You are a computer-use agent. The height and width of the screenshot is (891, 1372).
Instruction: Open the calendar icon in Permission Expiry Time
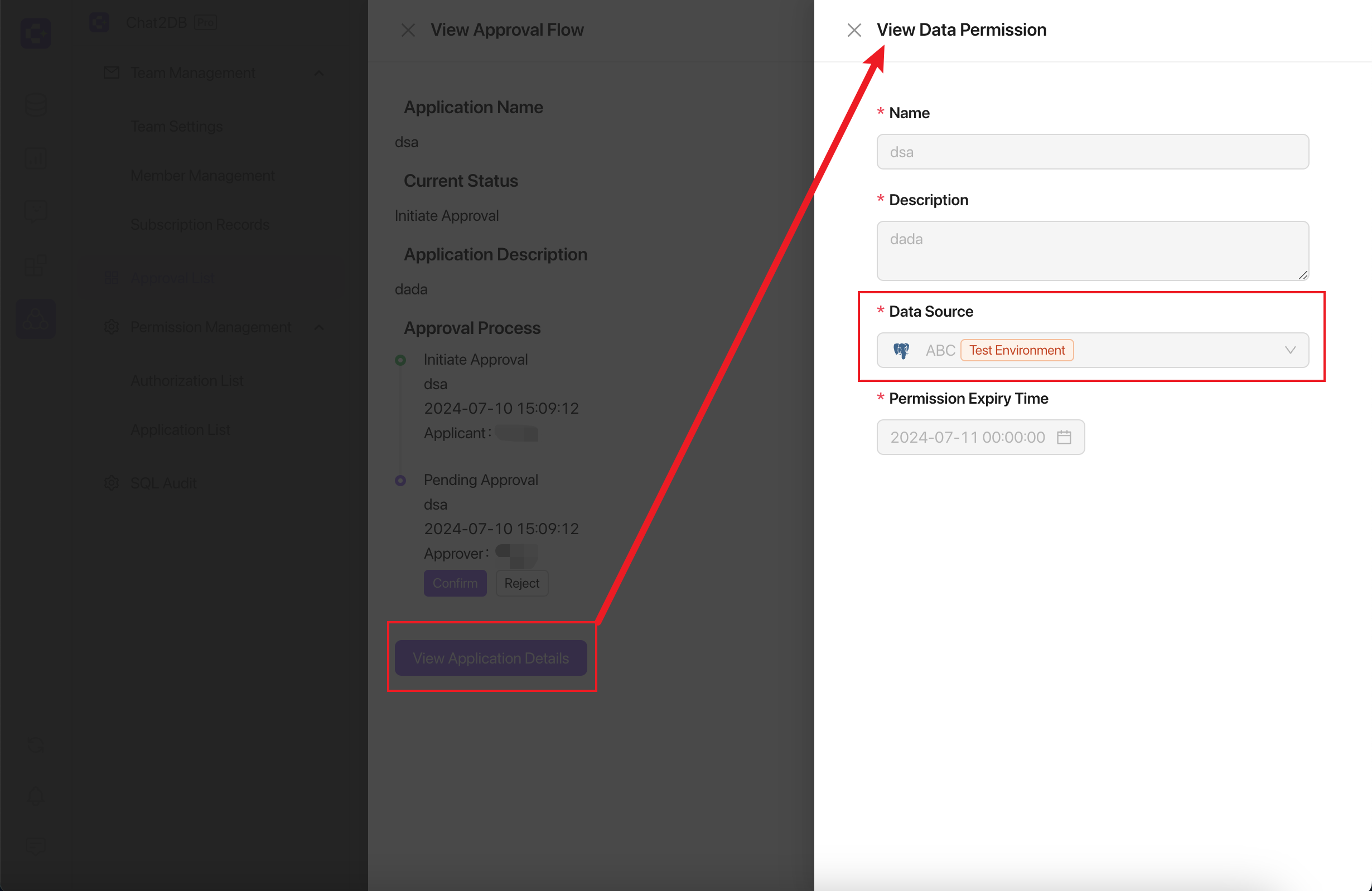pos(1064,438)
